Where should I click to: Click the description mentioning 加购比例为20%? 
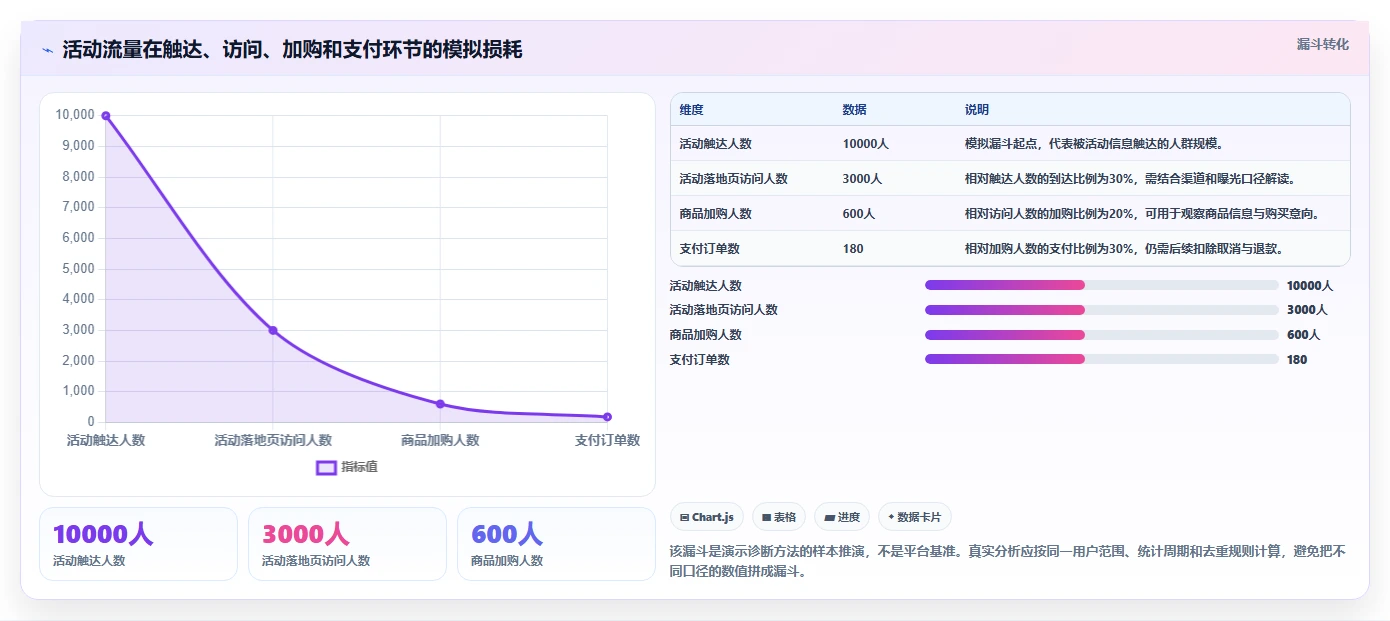tap(1142, 214)
